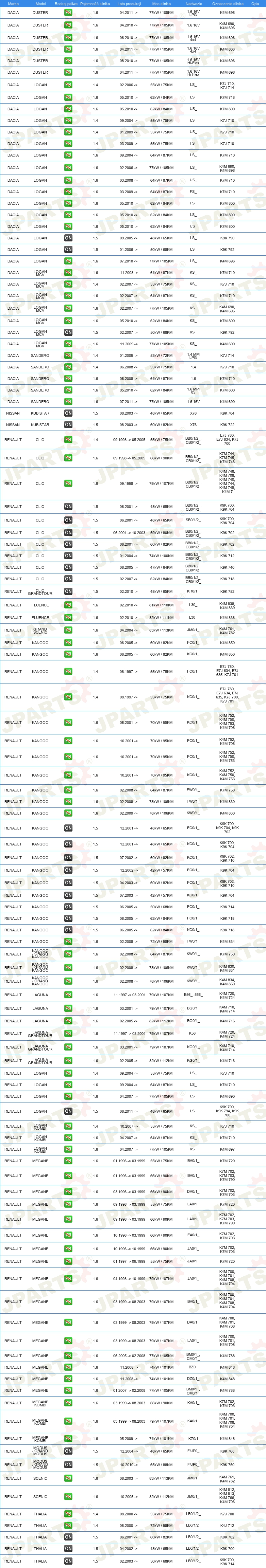Click the 'KR0/1_' body code cell
The height and width of the screenshot is (1568, 266).
pos(193,592)
